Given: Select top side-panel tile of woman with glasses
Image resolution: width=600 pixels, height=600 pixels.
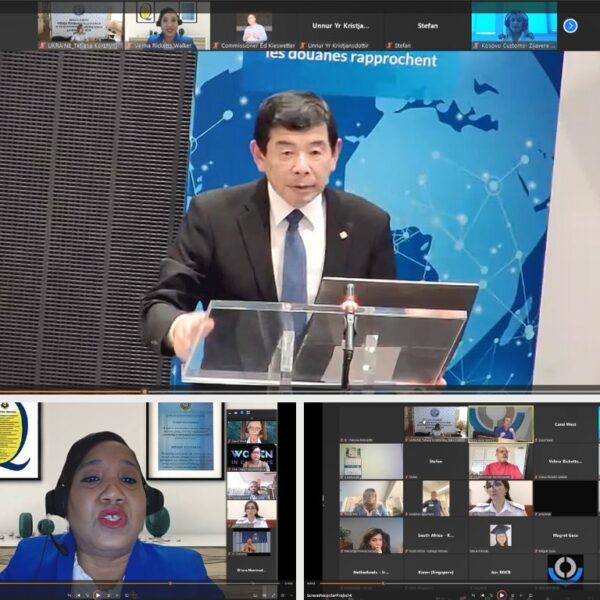Looking at the screenshot, I should coord(252,431).
